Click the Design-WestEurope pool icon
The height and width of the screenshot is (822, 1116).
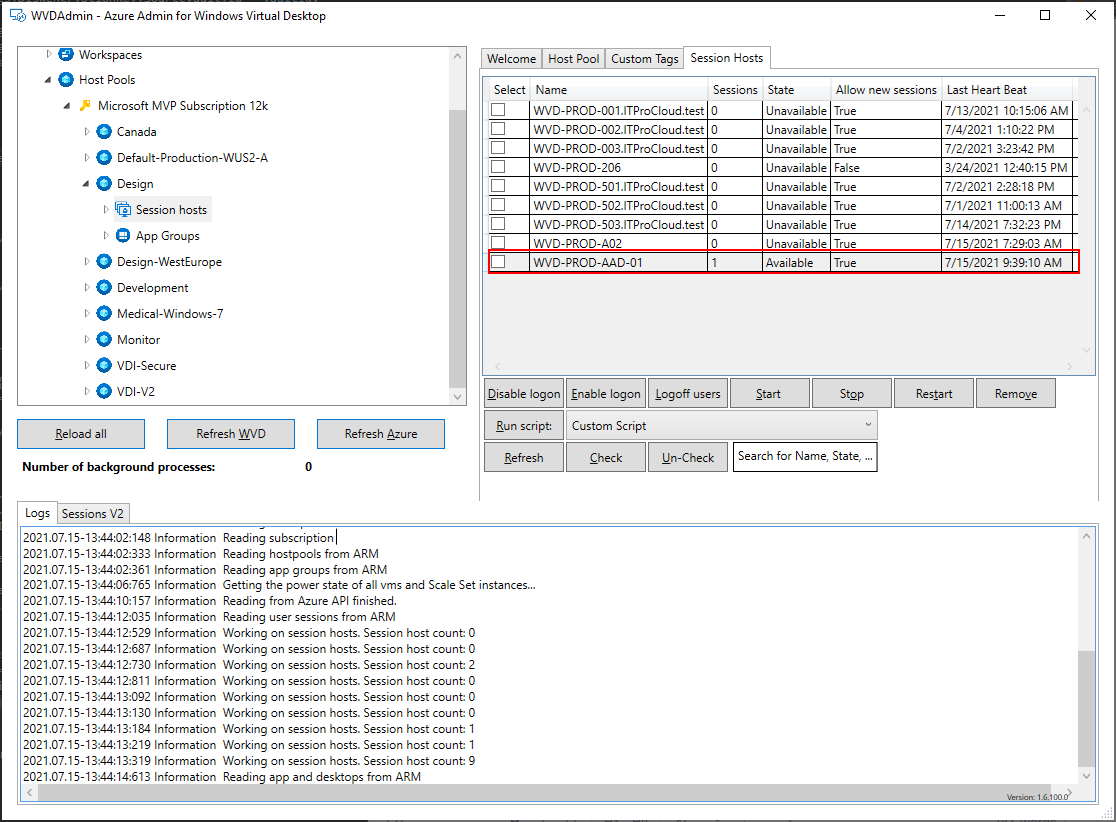104,261
